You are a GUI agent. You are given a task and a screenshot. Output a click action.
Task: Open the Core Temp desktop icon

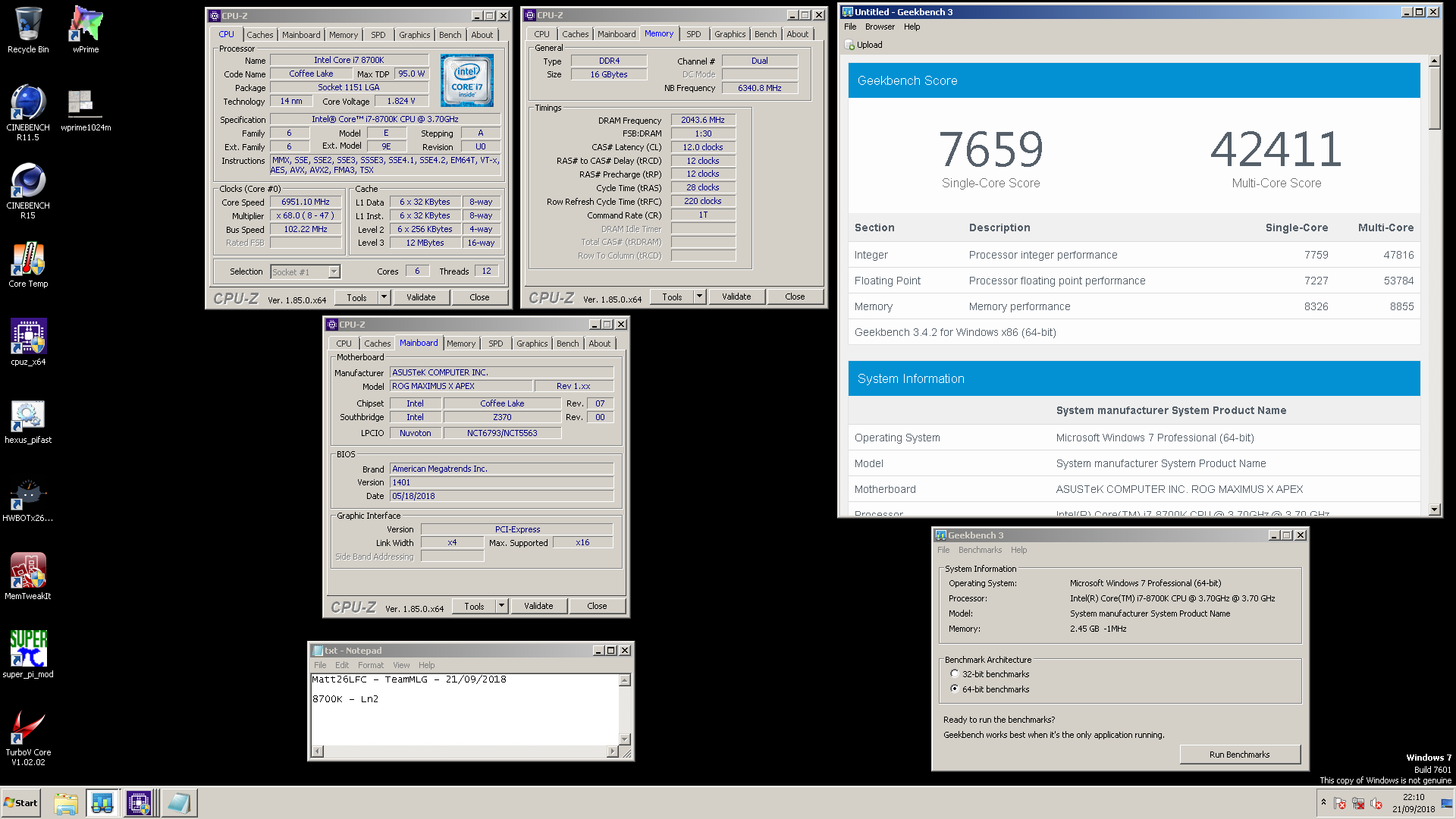coord(28,265)
